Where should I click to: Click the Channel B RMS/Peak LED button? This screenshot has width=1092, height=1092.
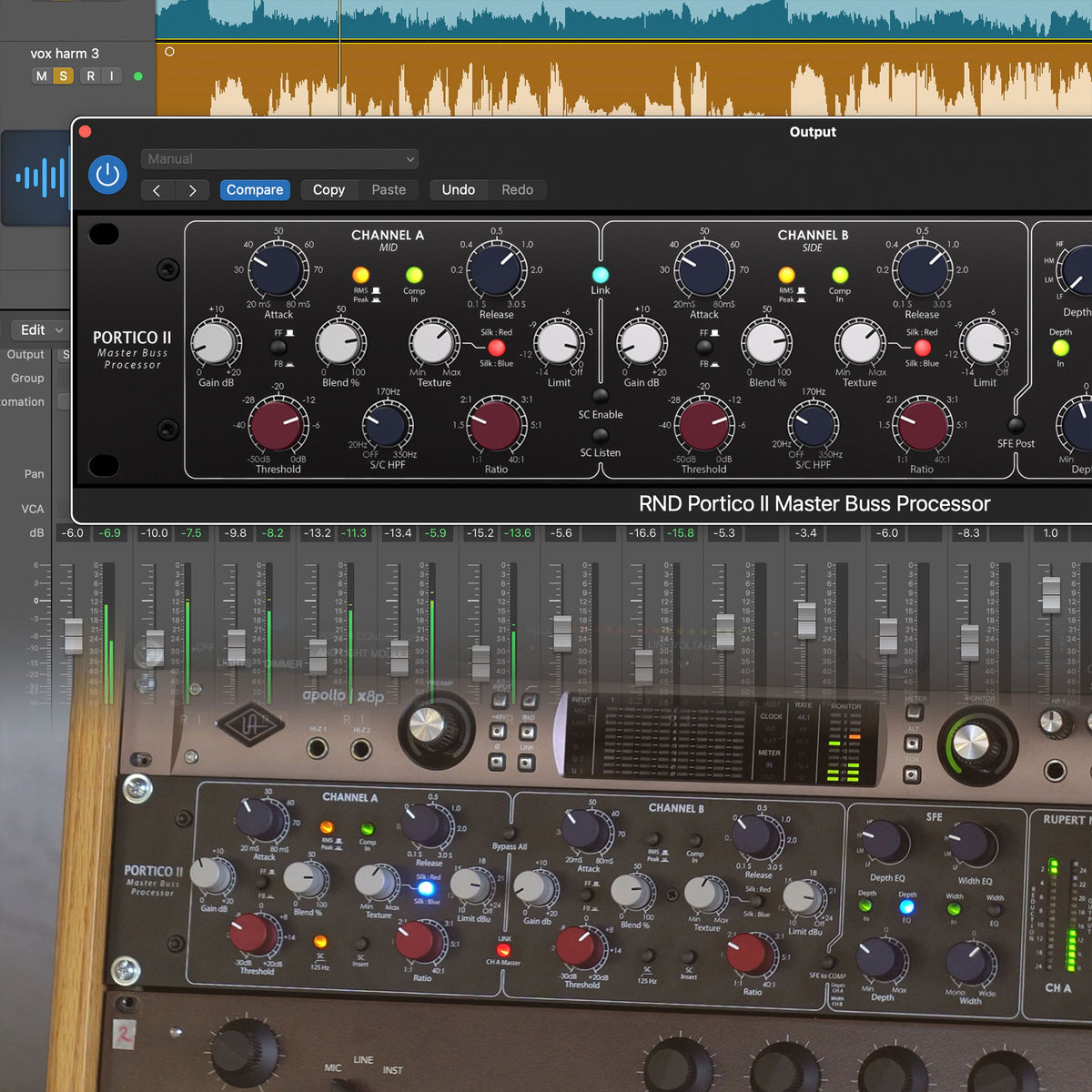pyautogui.click(x=786, y=275)
